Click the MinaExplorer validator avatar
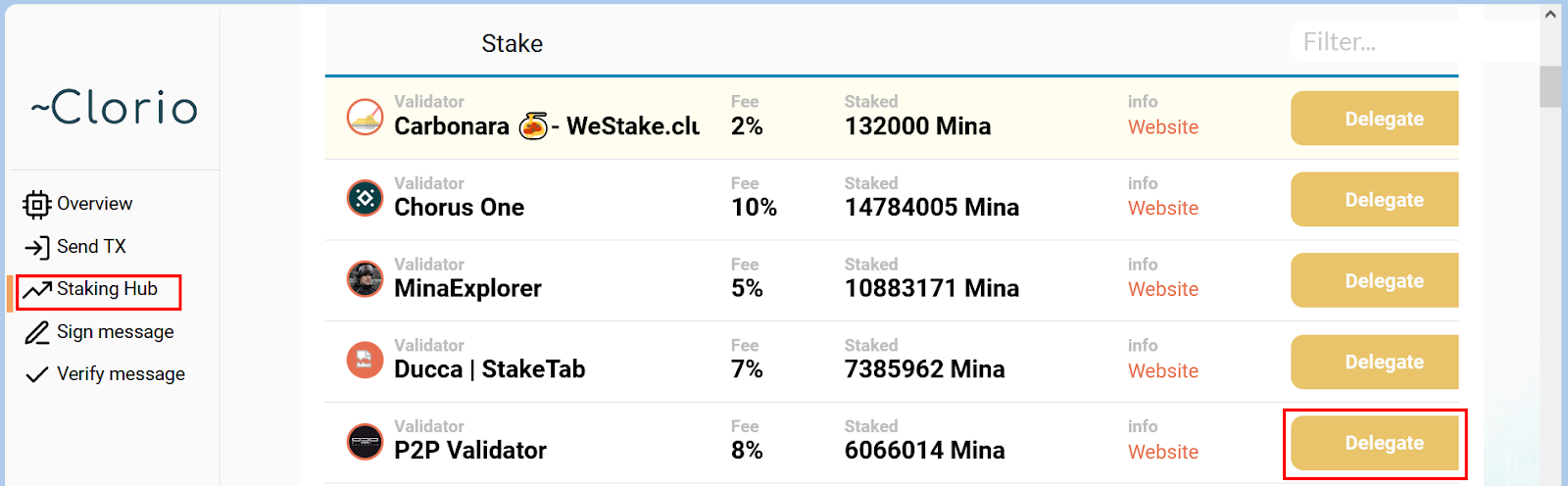 366,279
